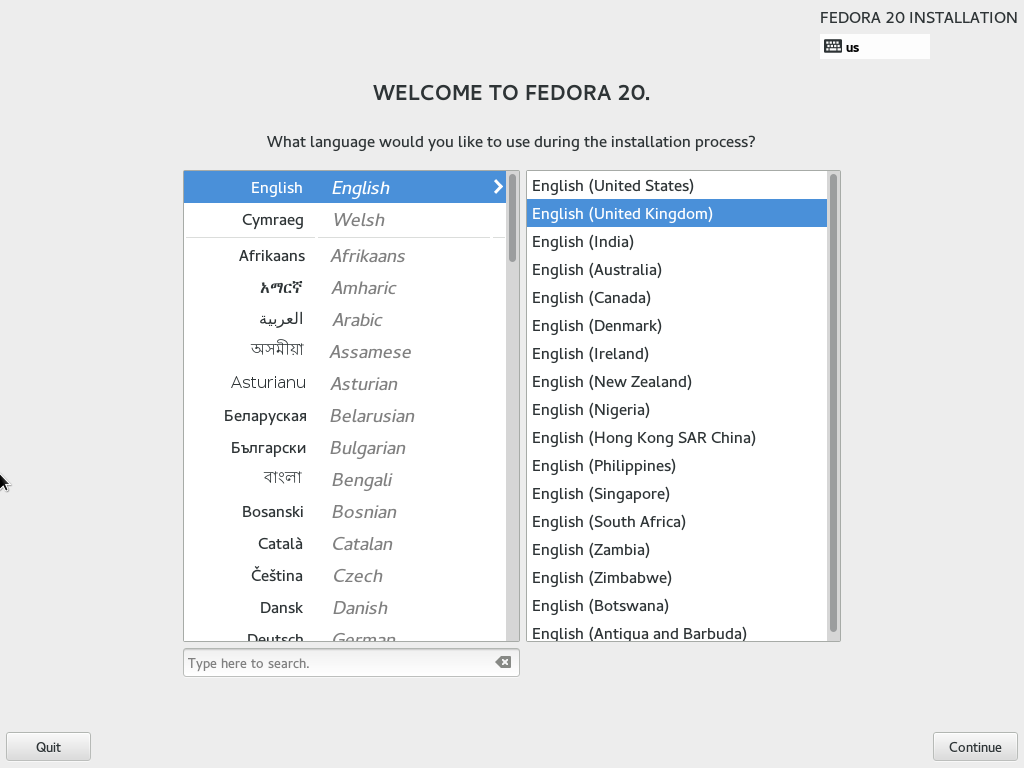Choose Welsh in language list

(345, 220)
